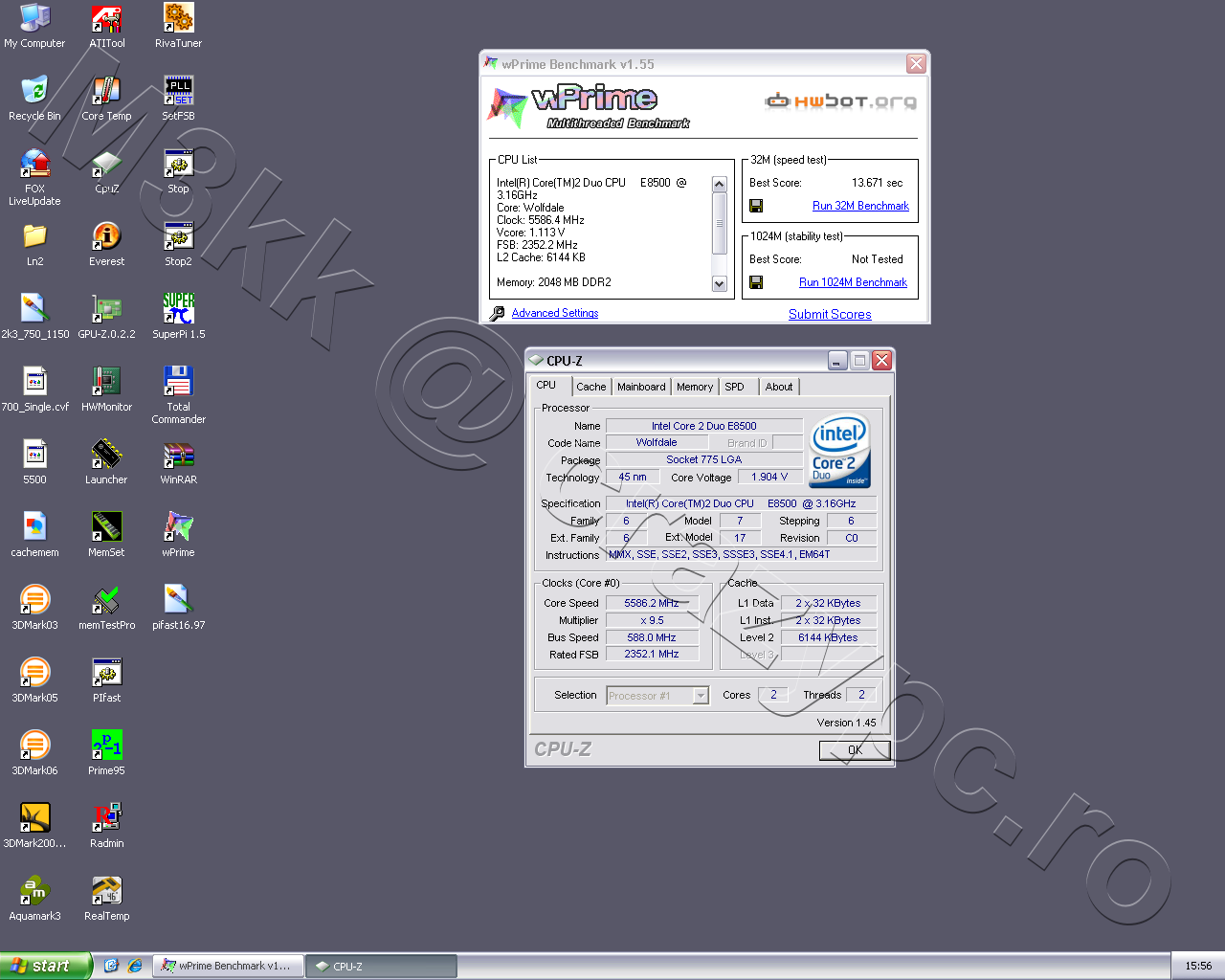Click the 32M best score 13.671 sec
The width and height of the screenshot is (1225, 980).
pyautogui.click(x=877, y=183)
